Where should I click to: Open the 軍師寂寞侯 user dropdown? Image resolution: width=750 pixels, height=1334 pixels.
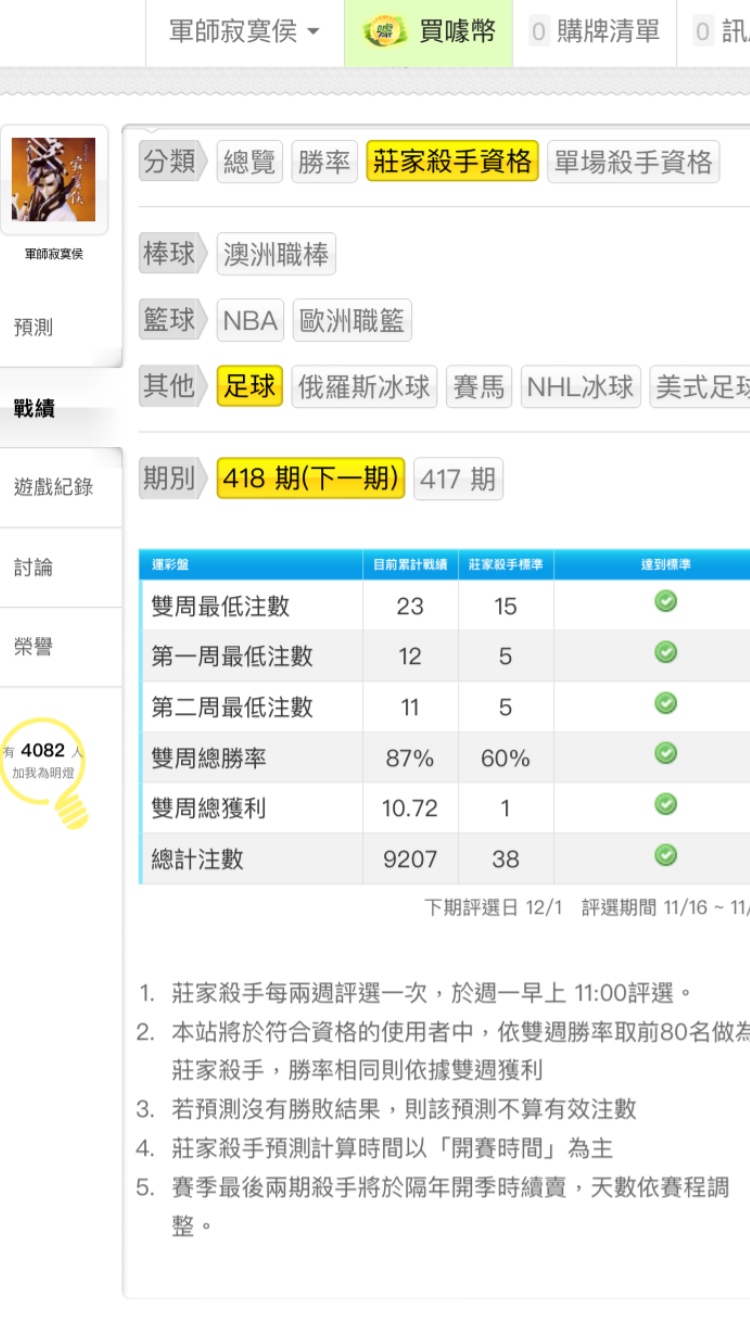tap(244, 32)
